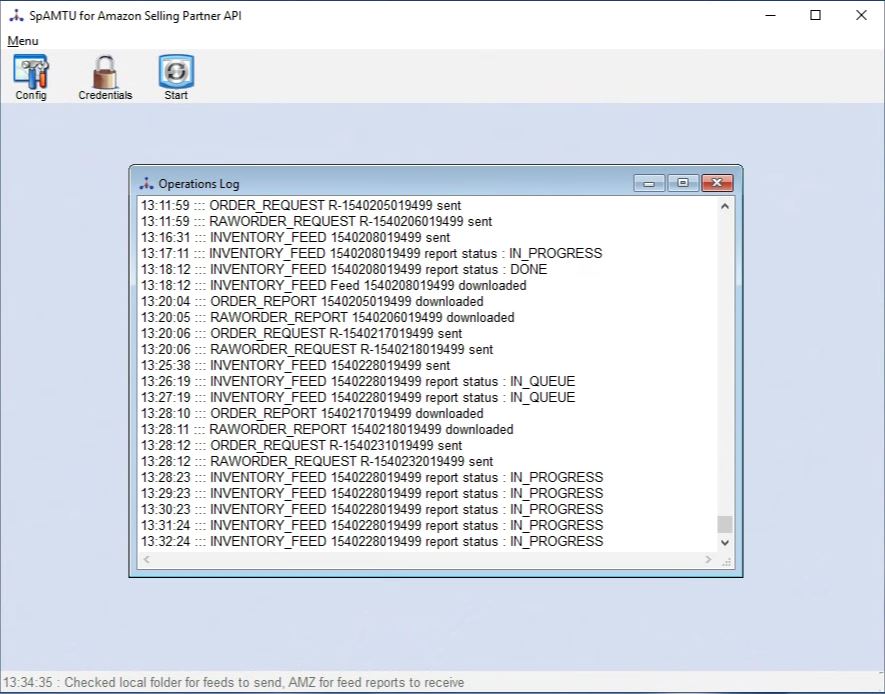Select the 13:31:24 IN_PROGRESS log line
Screen dimensions: 885x694
pyautogui.click(x=372, y=525)
